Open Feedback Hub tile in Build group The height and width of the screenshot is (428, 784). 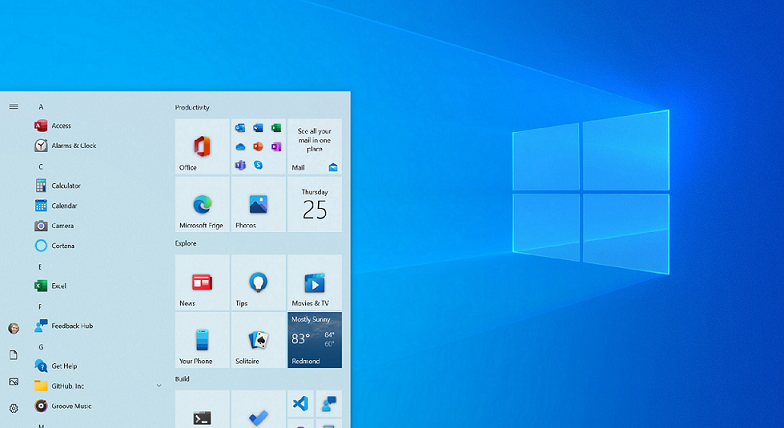329,404
